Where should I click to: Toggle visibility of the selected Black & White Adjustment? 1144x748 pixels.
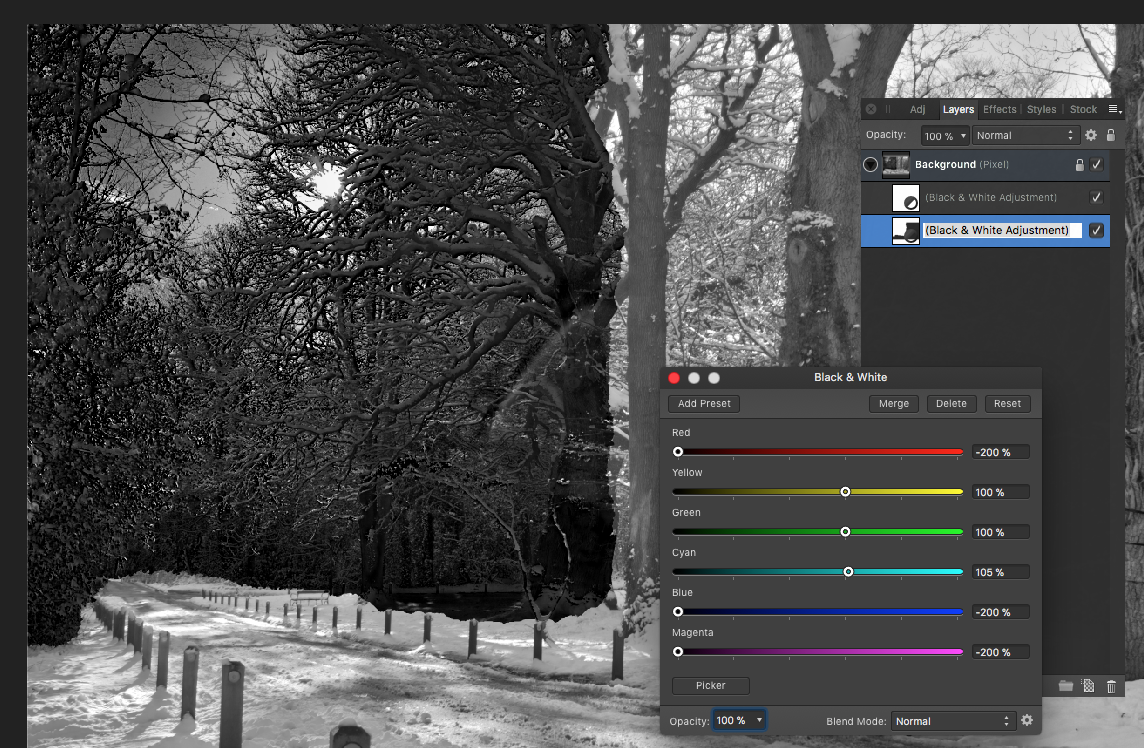[x=1096, y=231]
